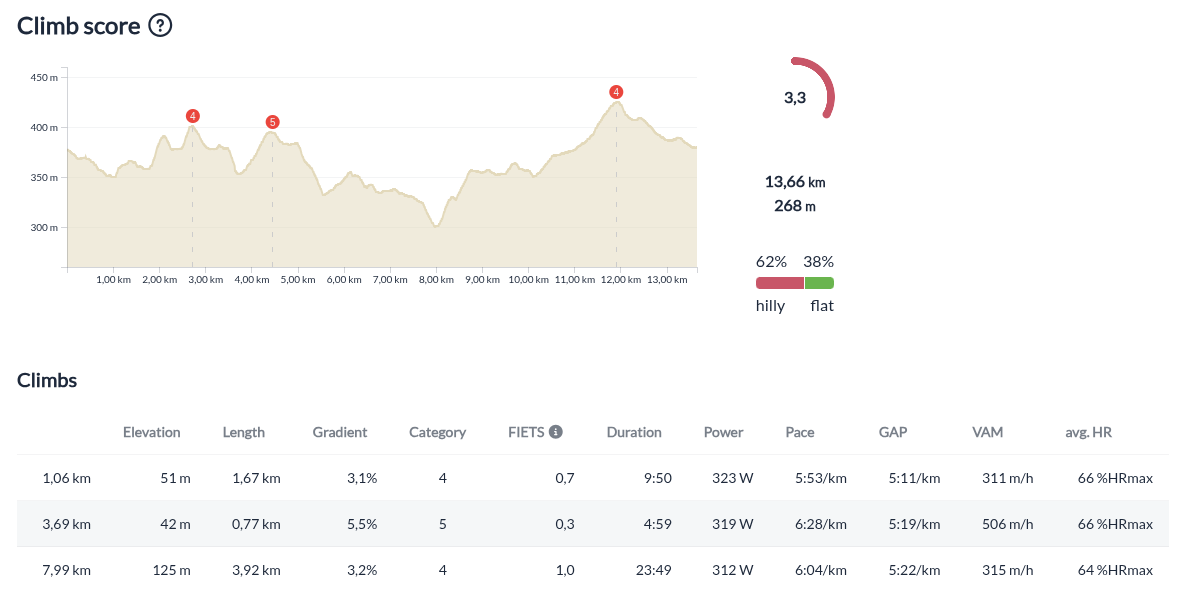
Task: Click the green flat bar segment
Action: coord(821,283)
